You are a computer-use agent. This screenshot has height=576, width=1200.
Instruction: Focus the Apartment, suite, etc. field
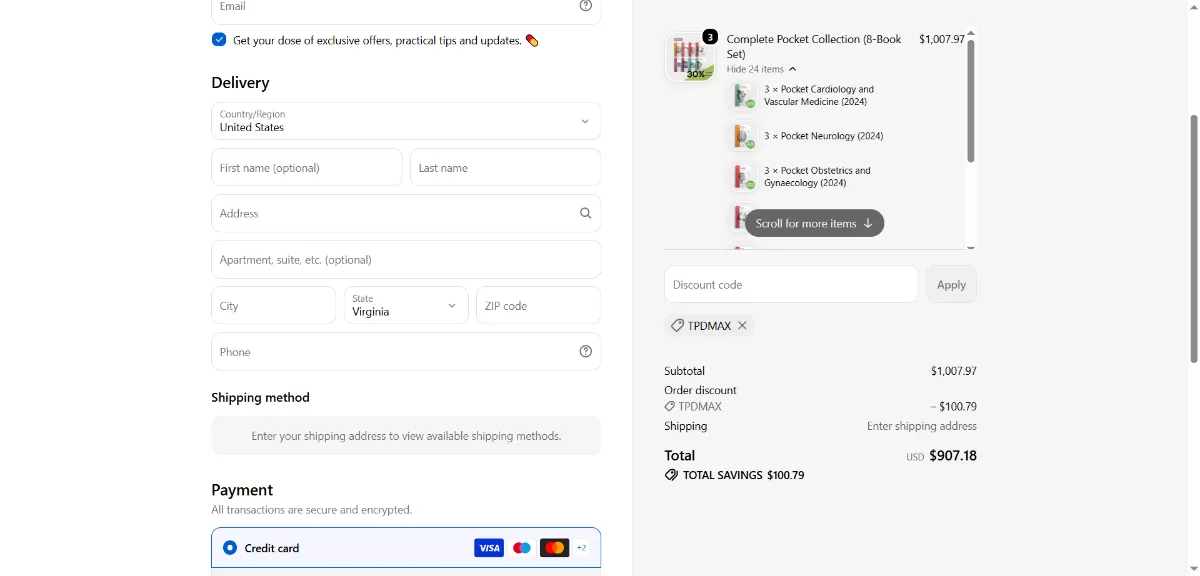(x=406, y=259)
